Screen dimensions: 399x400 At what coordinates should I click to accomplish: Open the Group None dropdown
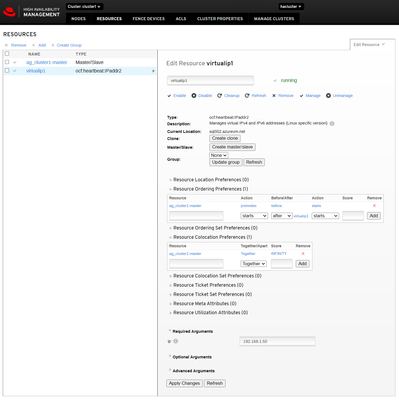(x=219, y=155)
